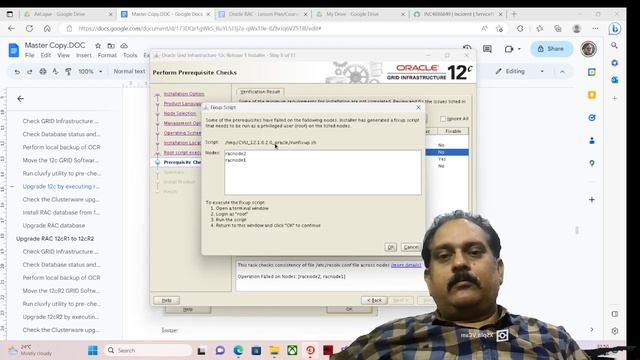Image resolution: width=640 pixels, height=360 pixels.
Task: Click Cancel in Fixup Script dialog
Action: (411, 247)
